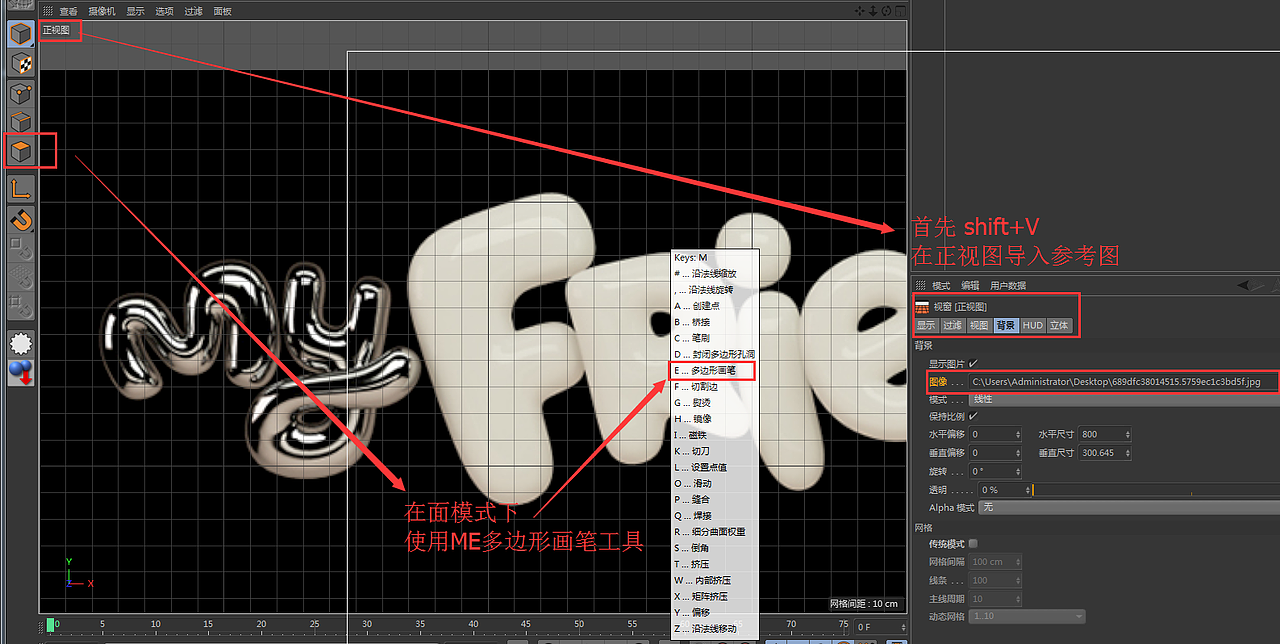Image resolution: width=1280 pixels, height=644 pixels.
Task: Click the image file path field
Action: coord(1123,381)
